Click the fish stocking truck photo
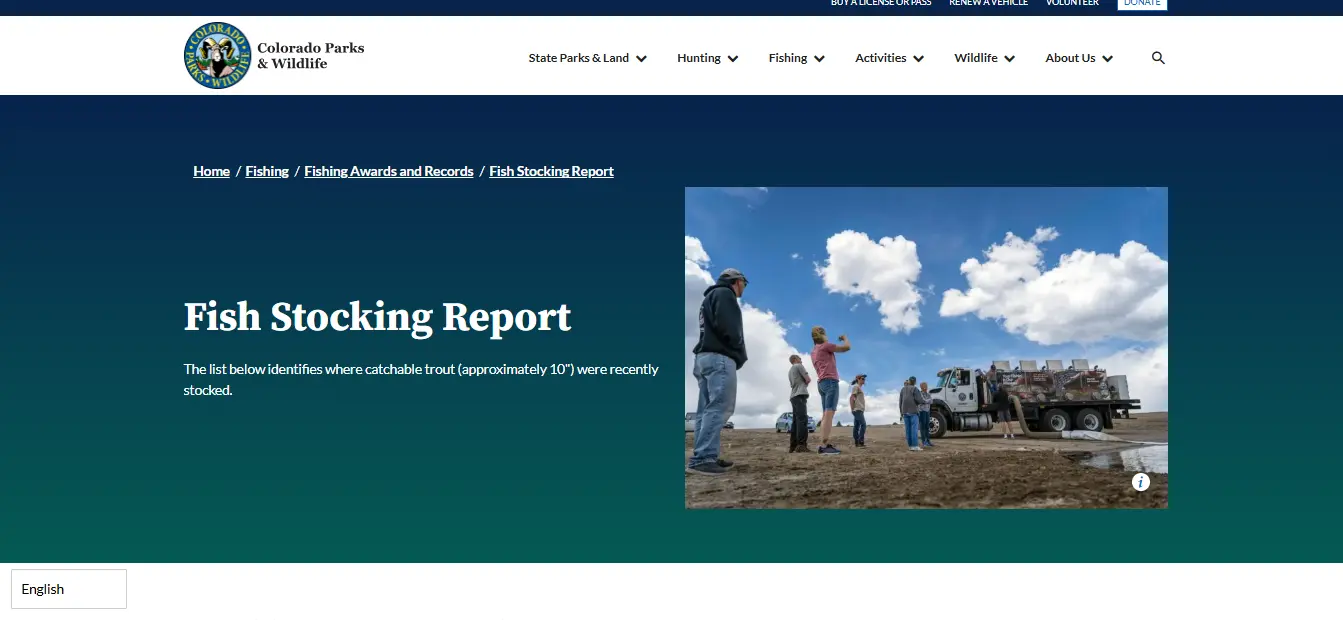Image resolution: width=1343 pixels, height=620 pixels. (x=926, y=348)
